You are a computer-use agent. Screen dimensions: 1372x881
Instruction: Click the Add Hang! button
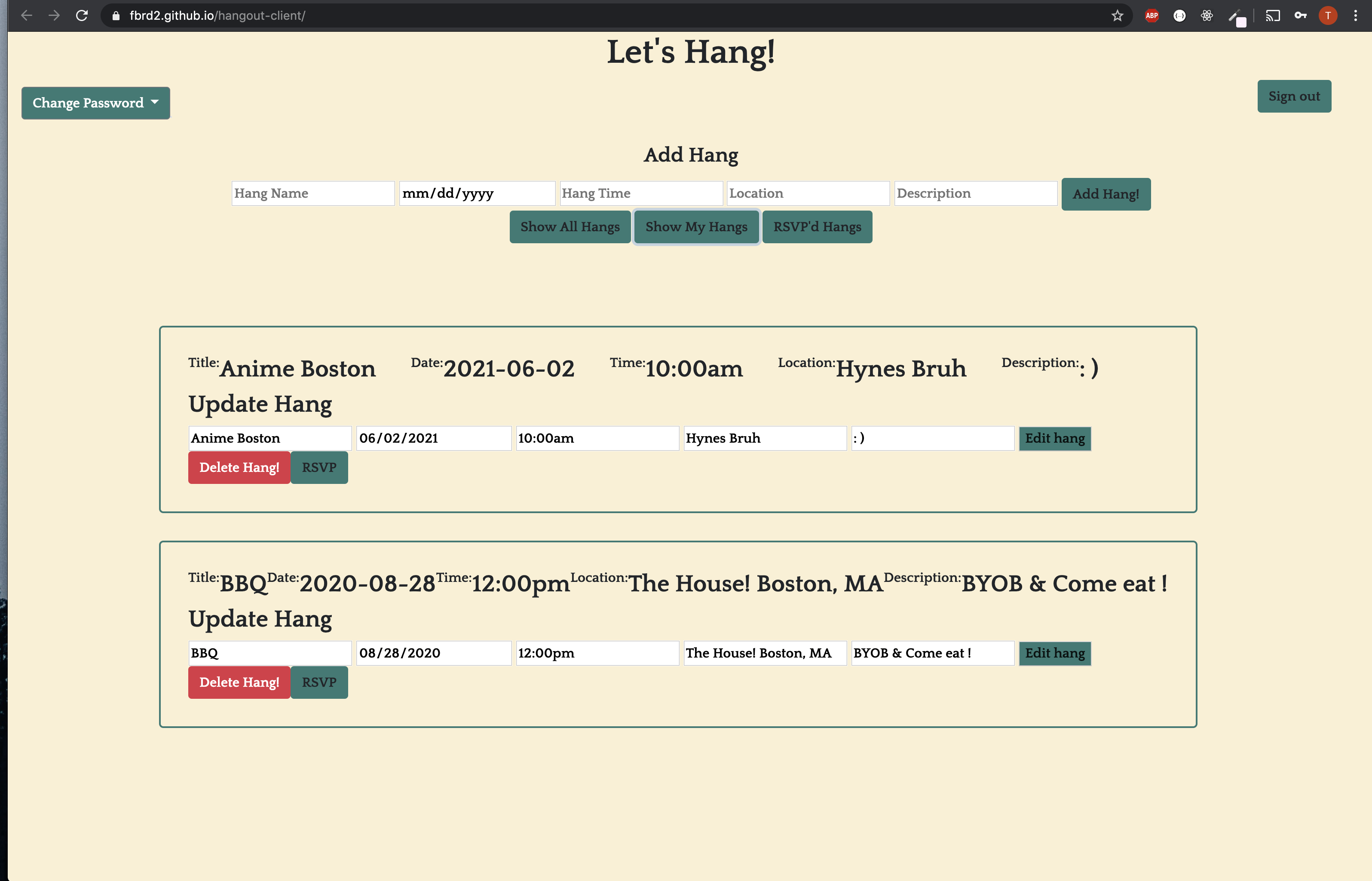click(x=1106, y=194)
